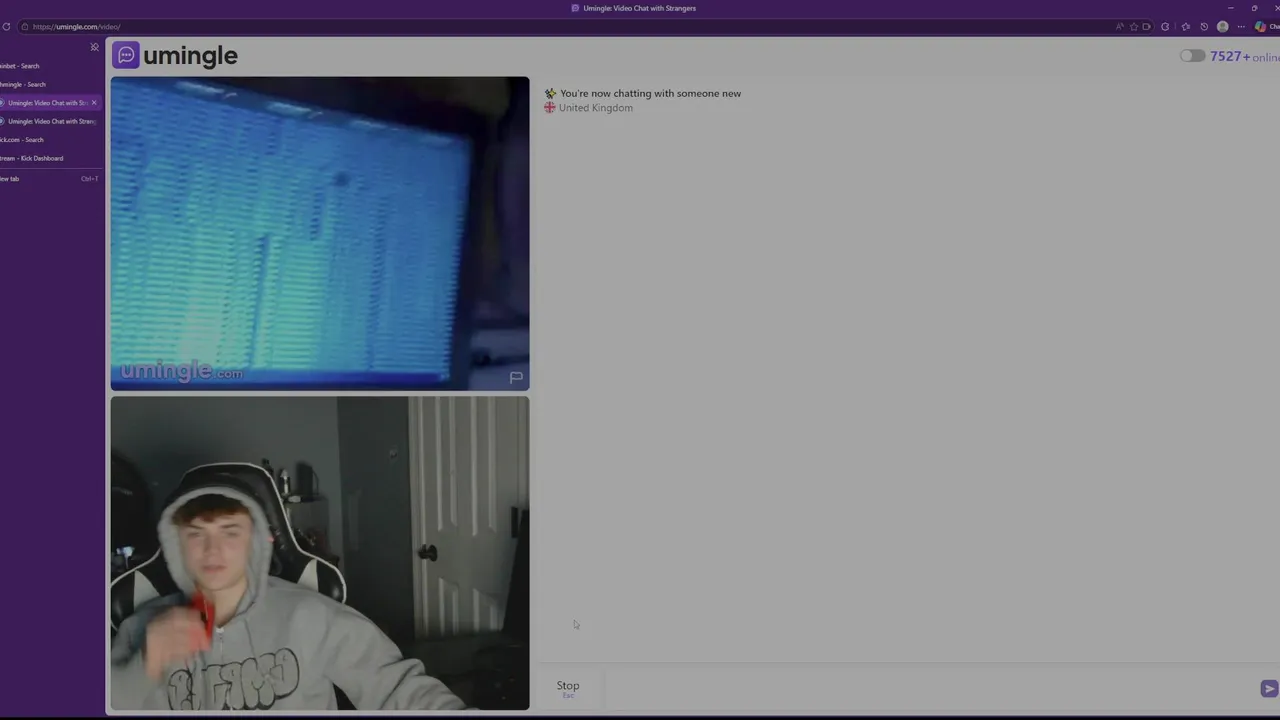Screen dimensions: 1280x720
Task: Close the active Umingle Video Chat tab
Action: click(94, 103)
